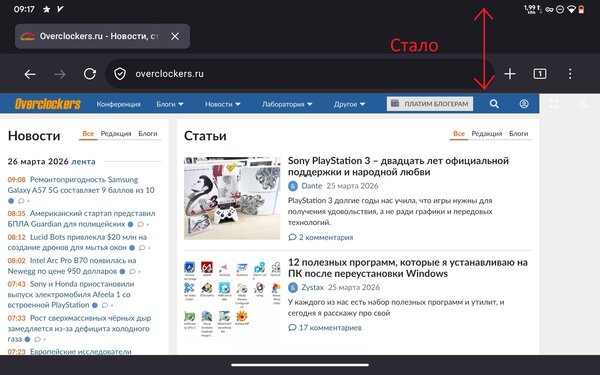This screenshot has height=375, width=600.
Task: Open author Dante's profile link
Action: tap(312, 186)
